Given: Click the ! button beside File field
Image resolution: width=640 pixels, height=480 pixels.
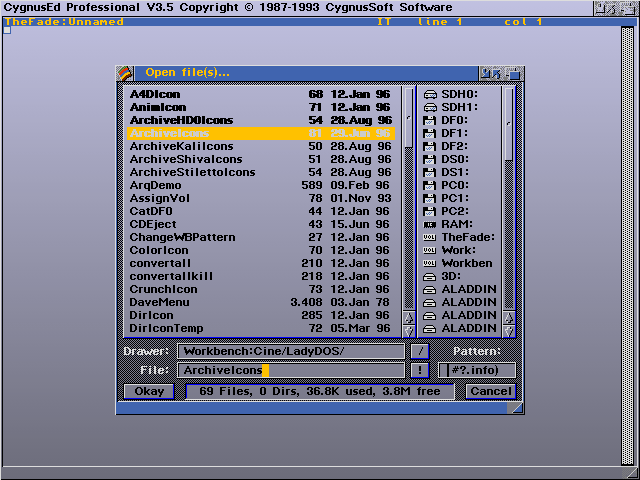Looking at the screenshot, I should pyautogui.click(x=420, y=370).
